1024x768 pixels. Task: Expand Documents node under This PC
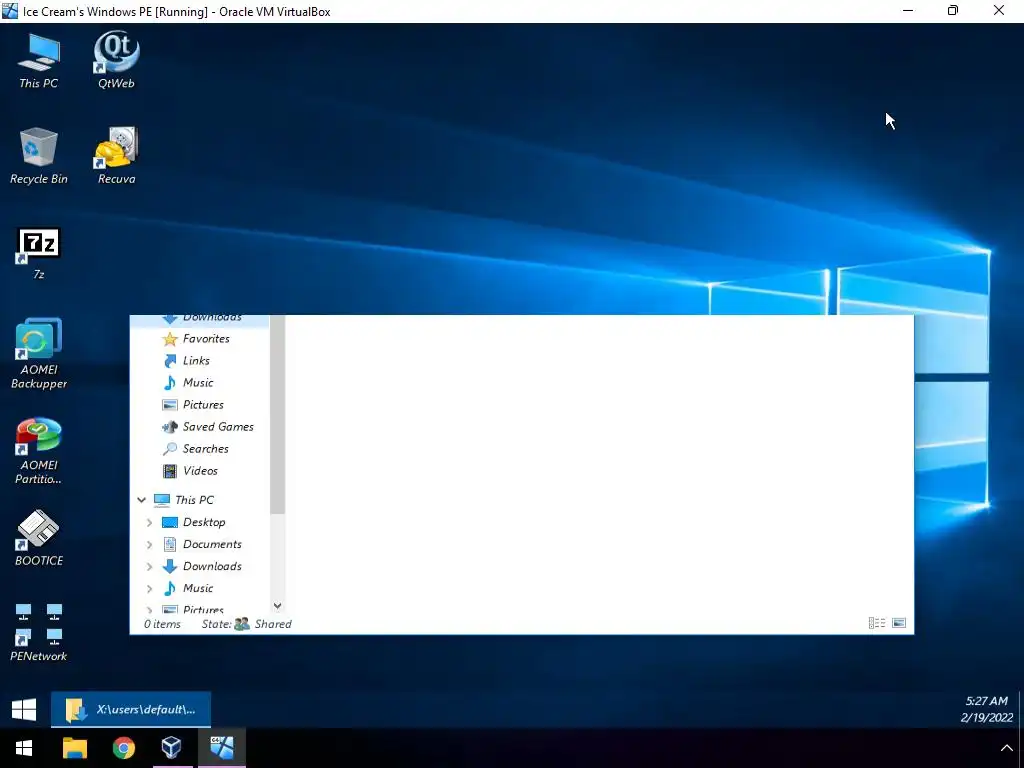click(x=150, y=545)
